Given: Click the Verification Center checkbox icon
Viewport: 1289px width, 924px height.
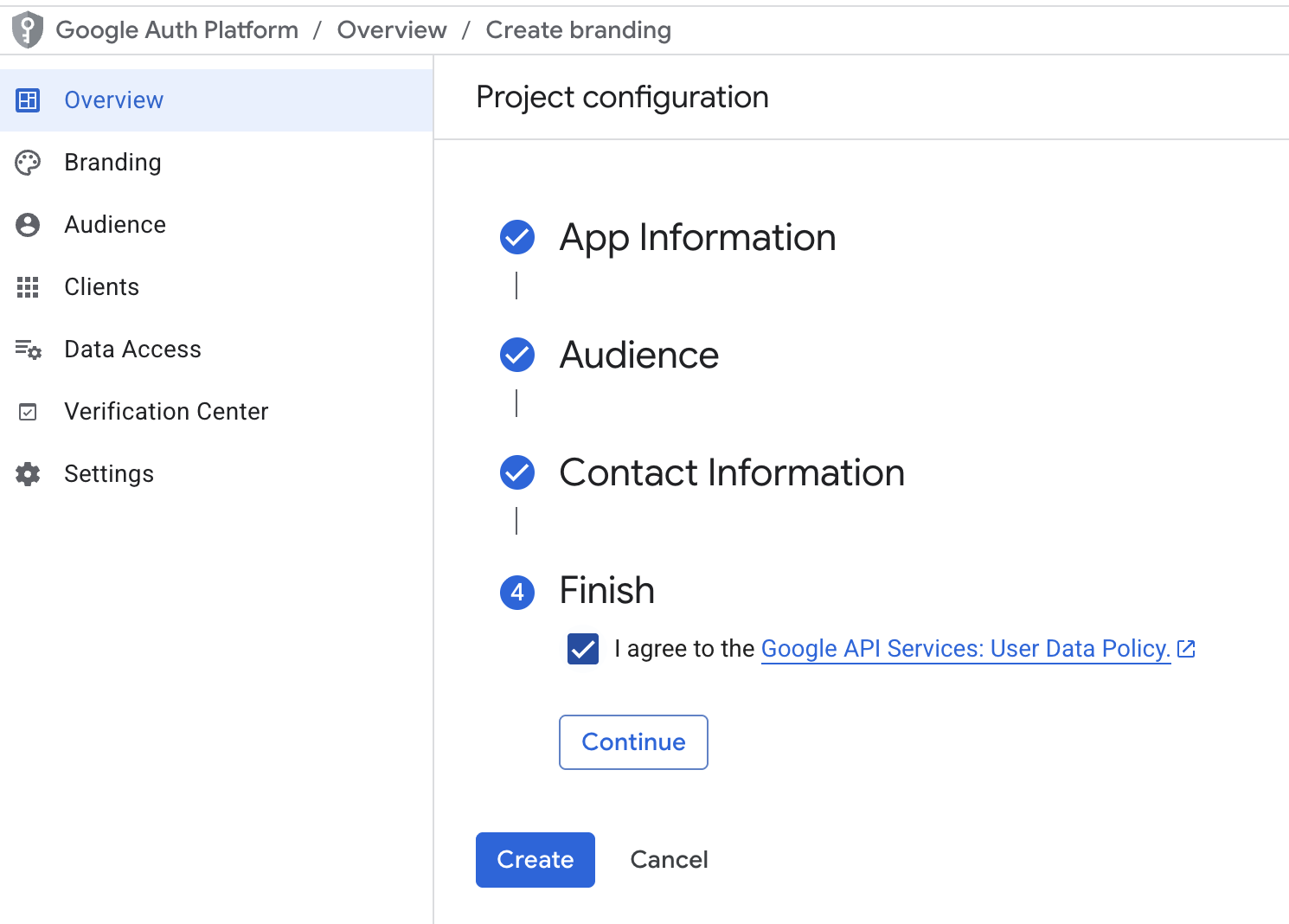Looking at the screenshot, I should (28, 412).
